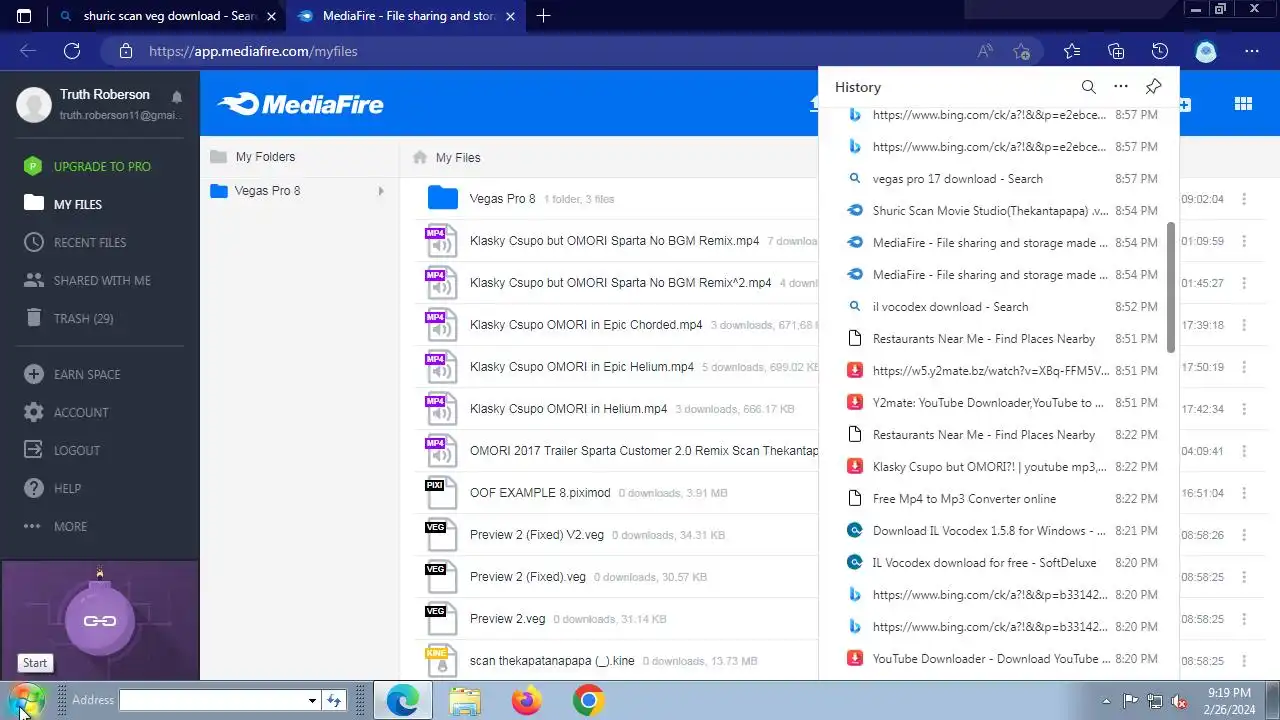Open the notifications bell next to Truth Roberson

click(177, 97)
